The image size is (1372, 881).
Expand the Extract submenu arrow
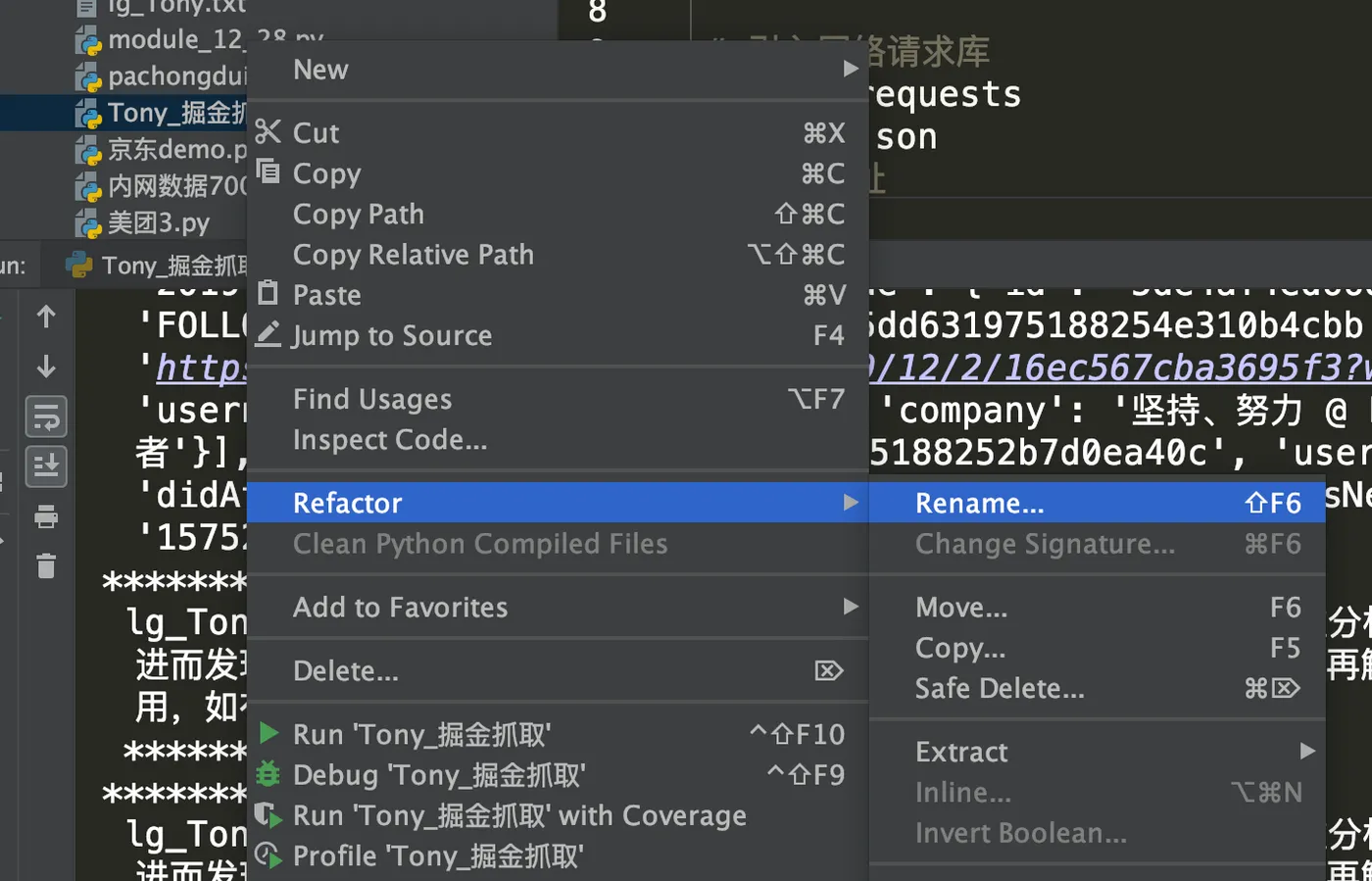tap(1307, 751)
